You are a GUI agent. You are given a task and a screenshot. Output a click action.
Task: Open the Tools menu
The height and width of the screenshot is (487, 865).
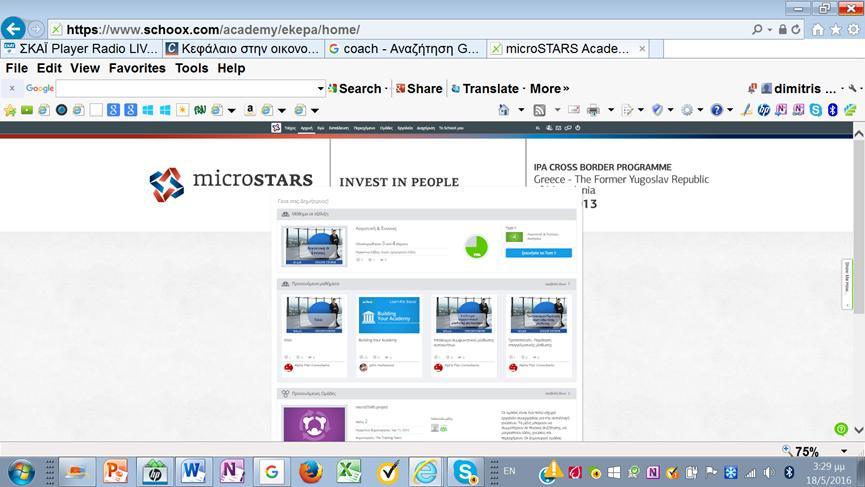pos(191,68)
